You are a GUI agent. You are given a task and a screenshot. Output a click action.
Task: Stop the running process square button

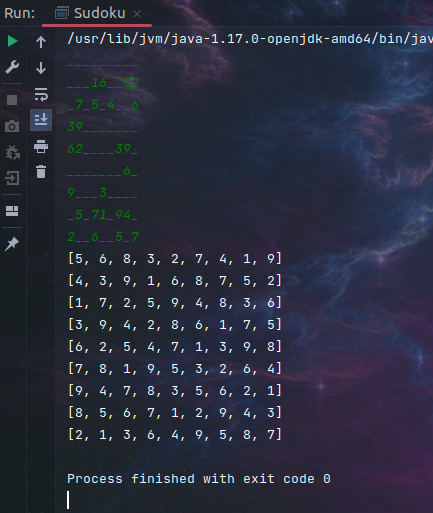(12, 100)
